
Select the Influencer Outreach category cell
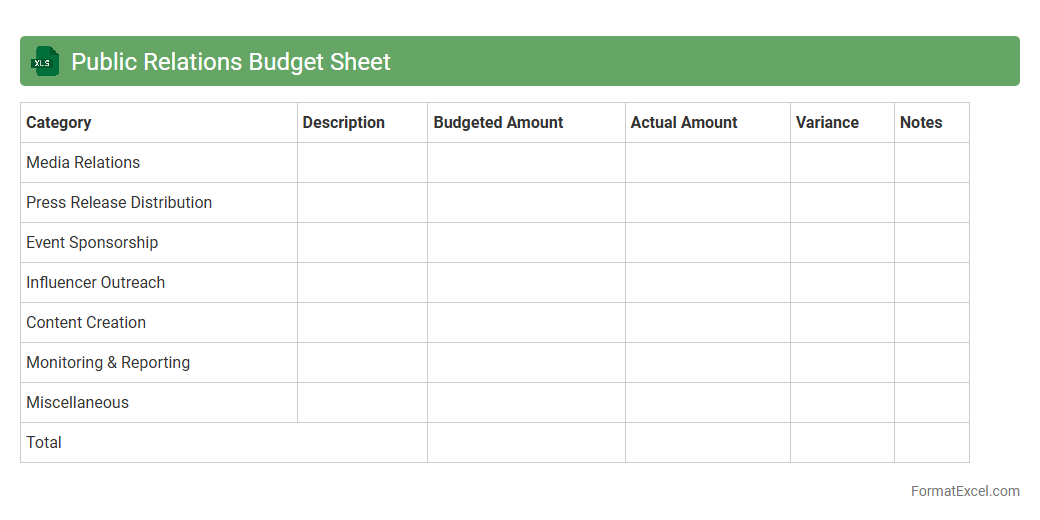point(96,283)
